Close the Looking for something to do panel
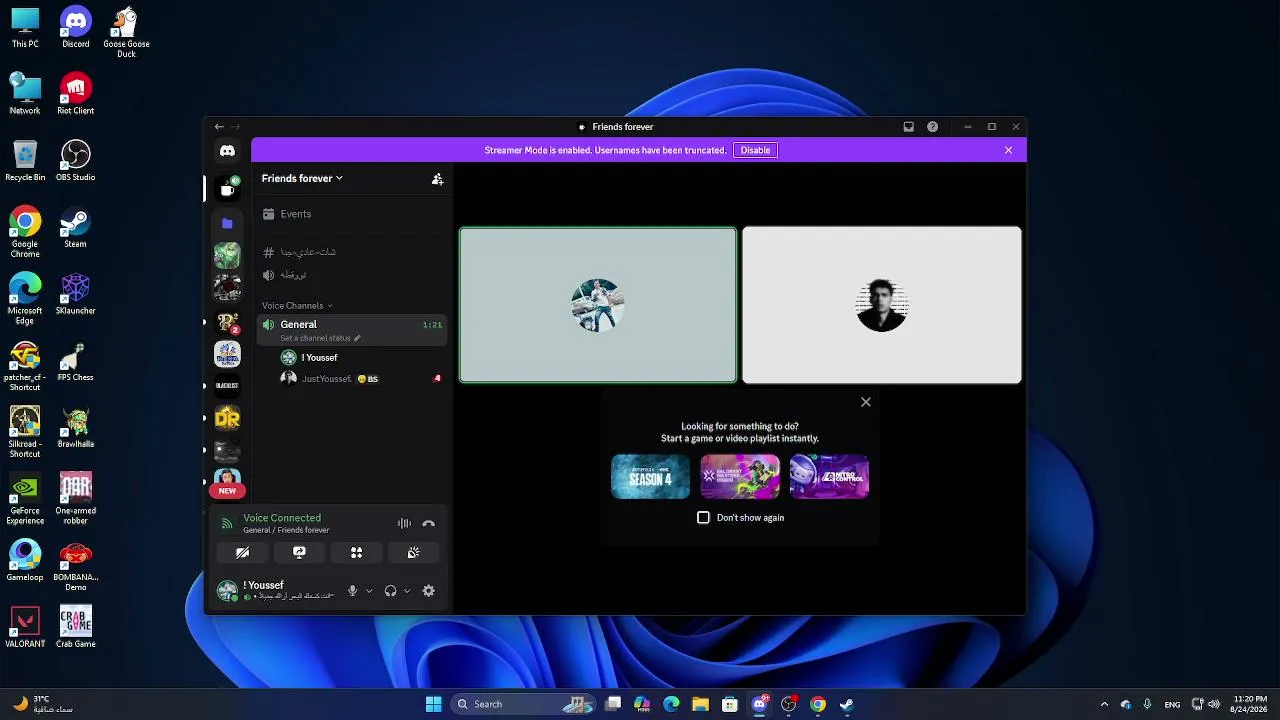 click(866, 402)
